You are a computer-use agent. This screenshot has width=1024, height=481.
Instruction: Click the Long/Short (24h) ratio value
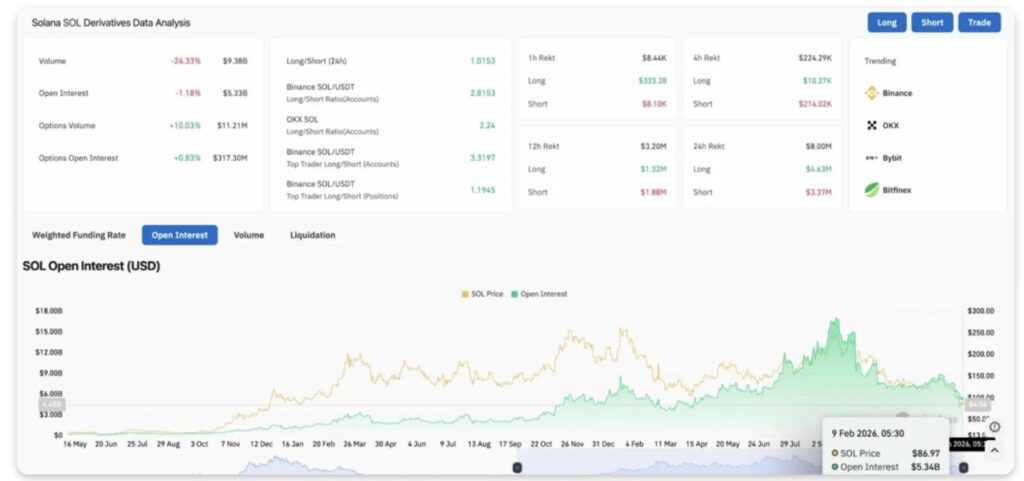[482, 61]
